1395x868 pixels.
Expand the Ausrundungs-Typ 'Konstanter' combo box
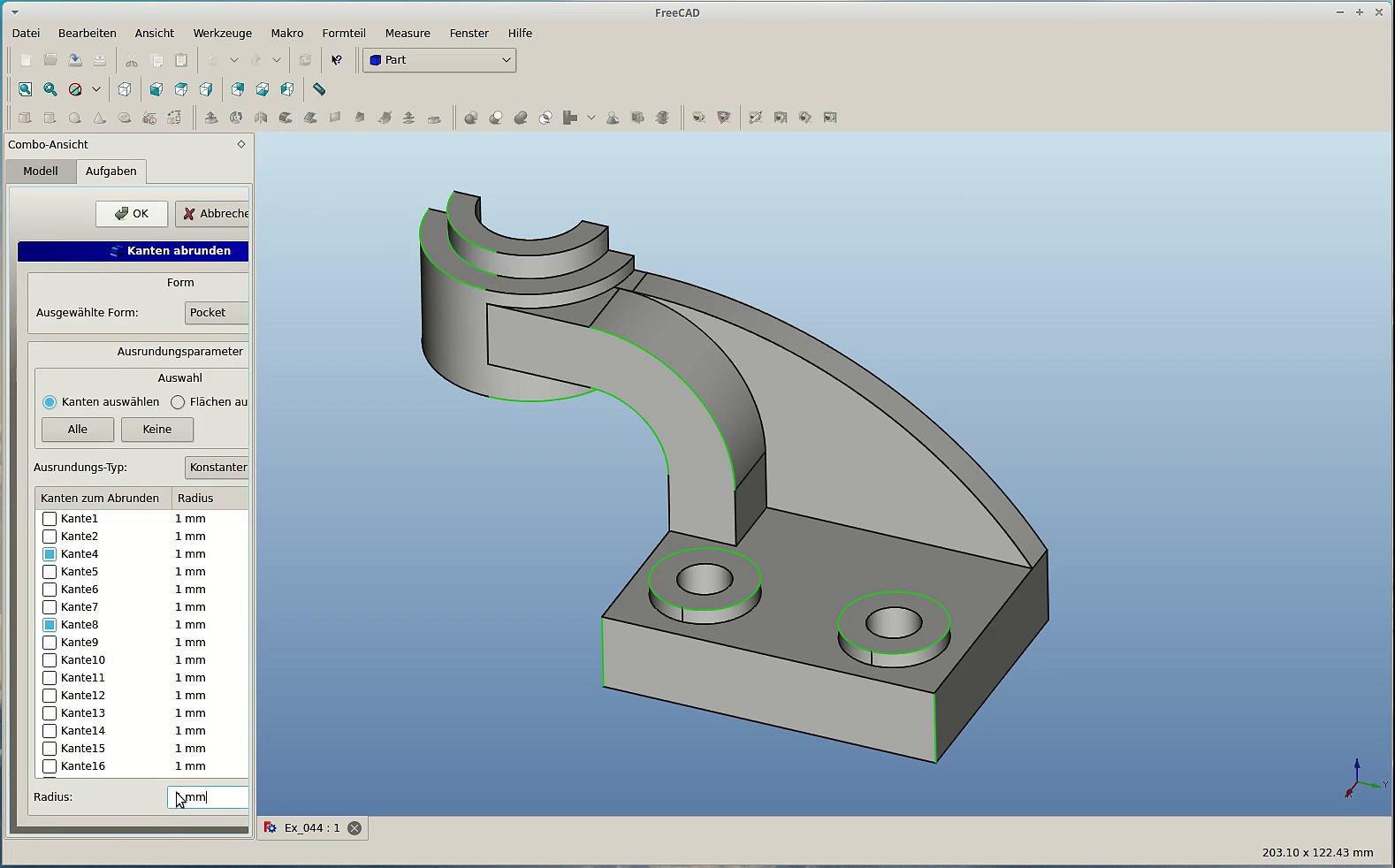(x=217, y=468)
